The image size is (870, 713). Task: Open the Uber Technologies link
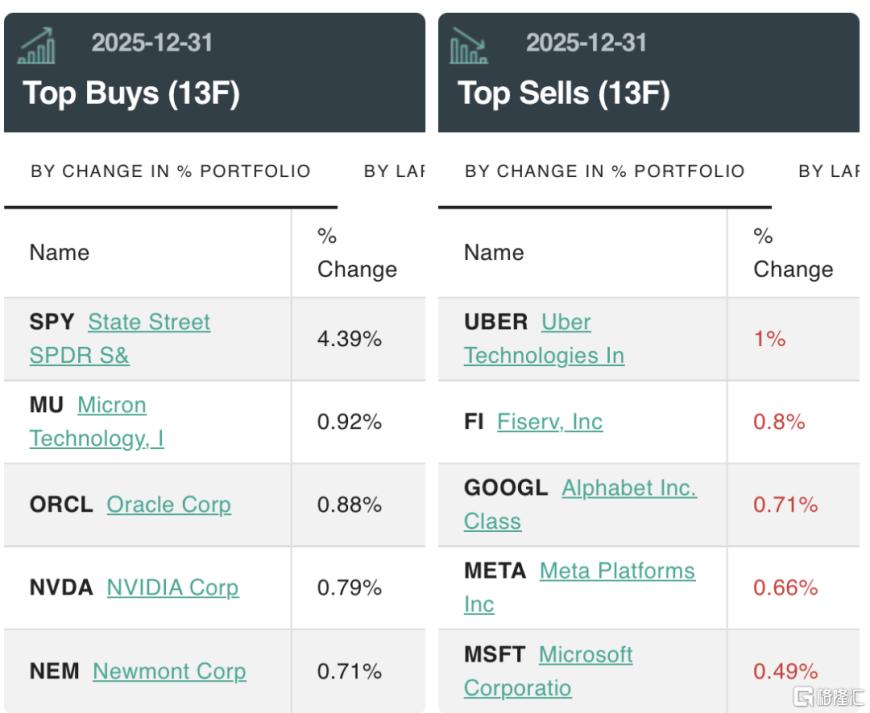pos(565,323)
